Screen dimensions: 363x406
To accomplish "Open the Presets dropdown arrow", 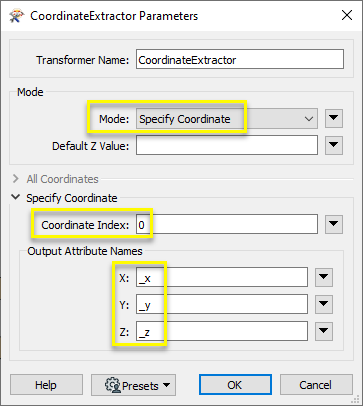I will (x=166, y=385).
